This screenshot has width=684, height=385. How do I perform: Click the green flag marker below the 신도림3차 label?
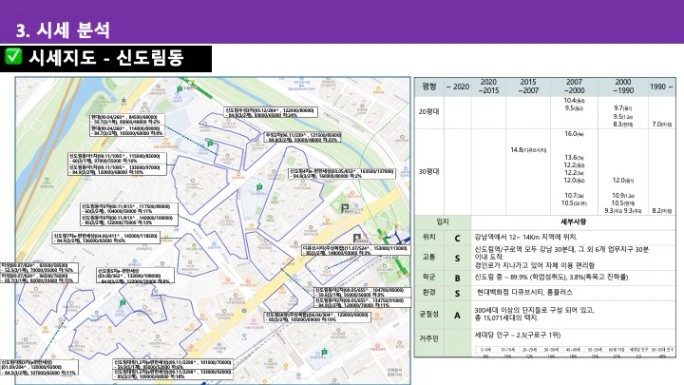pyautogui.click(x=324, y=352)
